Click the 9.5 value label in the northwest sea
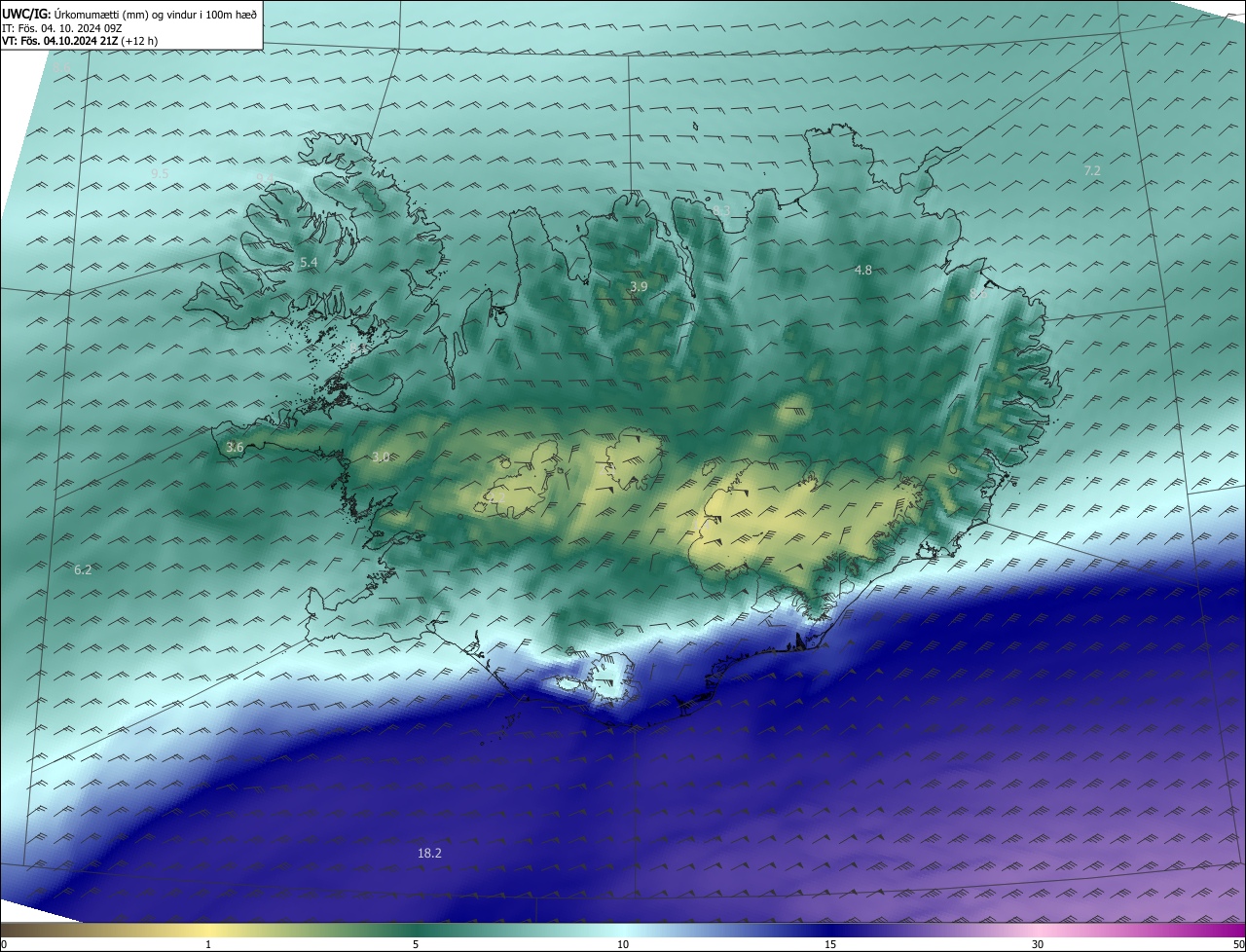The image size is (1246, 952). coord(160,173)
